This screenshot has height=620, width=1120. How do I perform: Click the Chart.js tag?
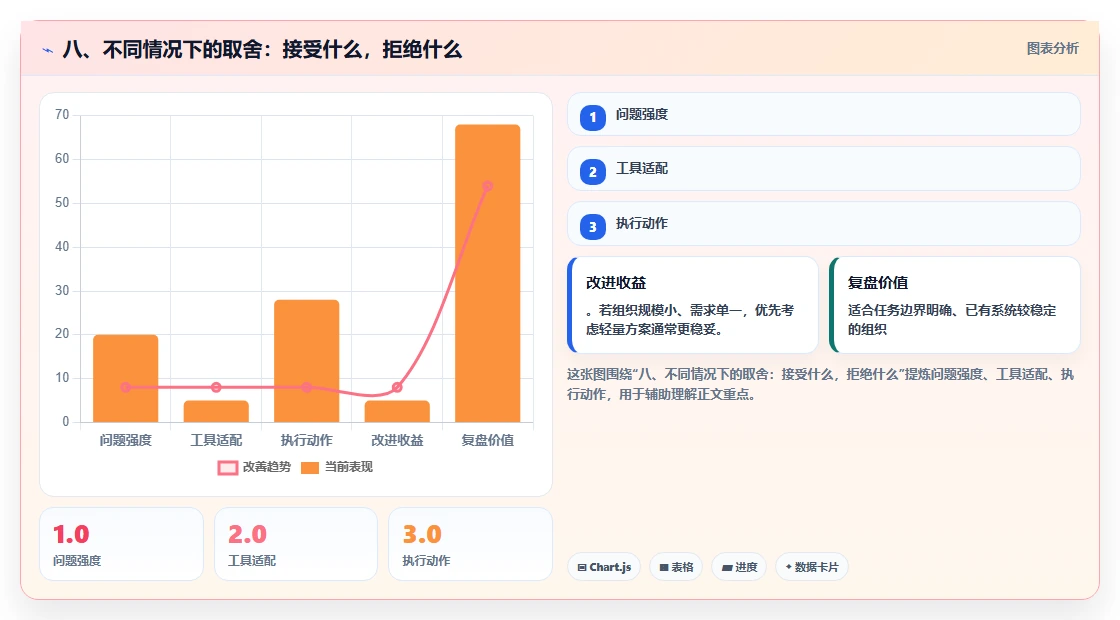point(604,567)
